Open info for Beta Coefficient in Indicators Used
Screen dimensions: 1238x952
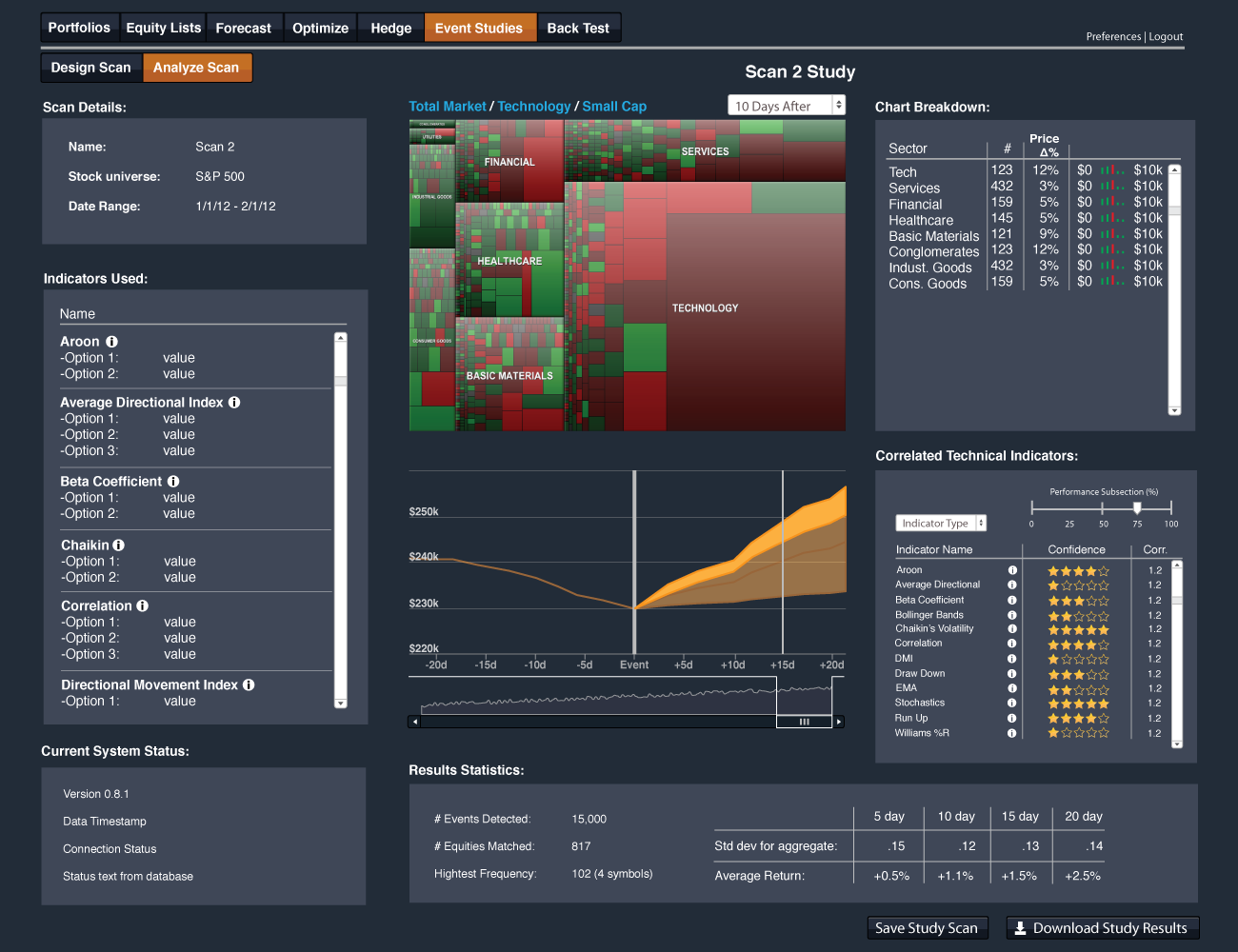173,481
